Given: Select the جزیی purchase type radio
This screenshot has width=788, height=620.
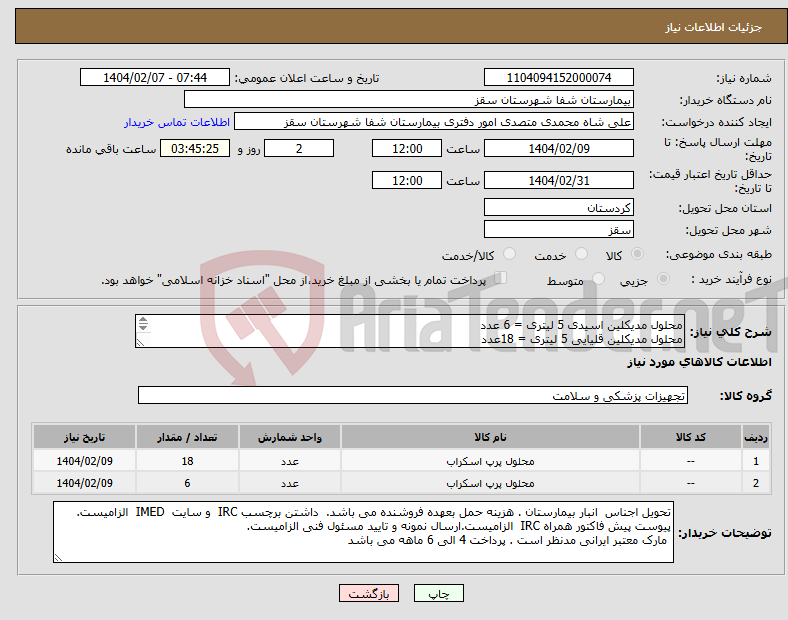Looking at the screenshot, I should [x=663, y=278].
